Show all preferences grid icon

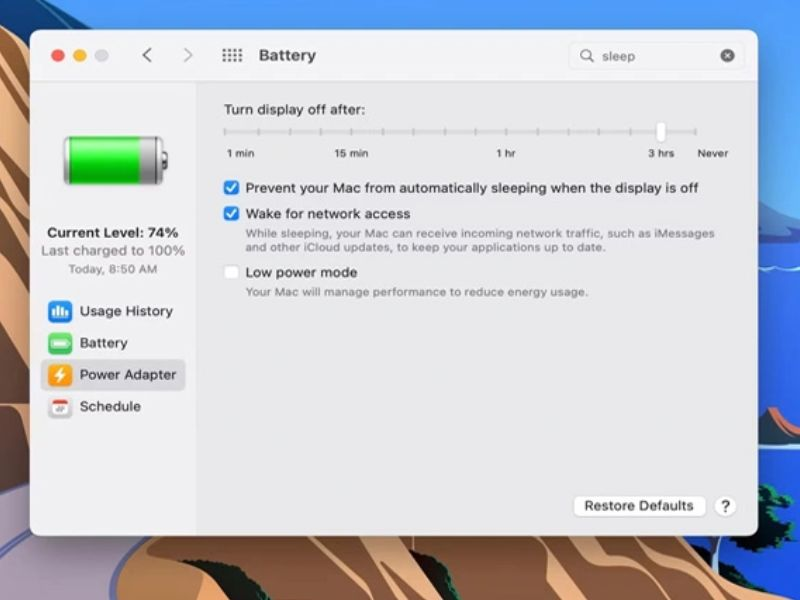pos(232,55)
